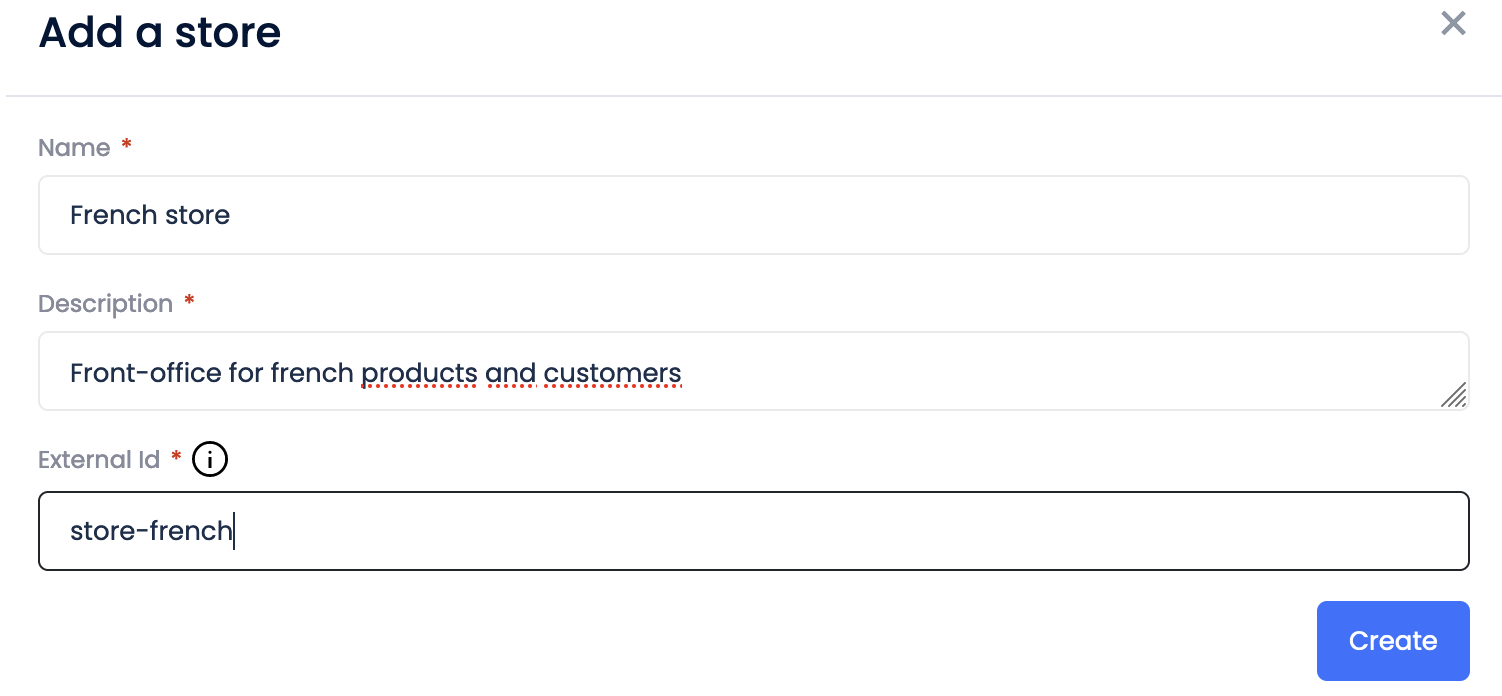This screenshot has width=1502, height=696.
Task: Focus the Name input field
Action: pyautogui.click(x=752, y=215)
